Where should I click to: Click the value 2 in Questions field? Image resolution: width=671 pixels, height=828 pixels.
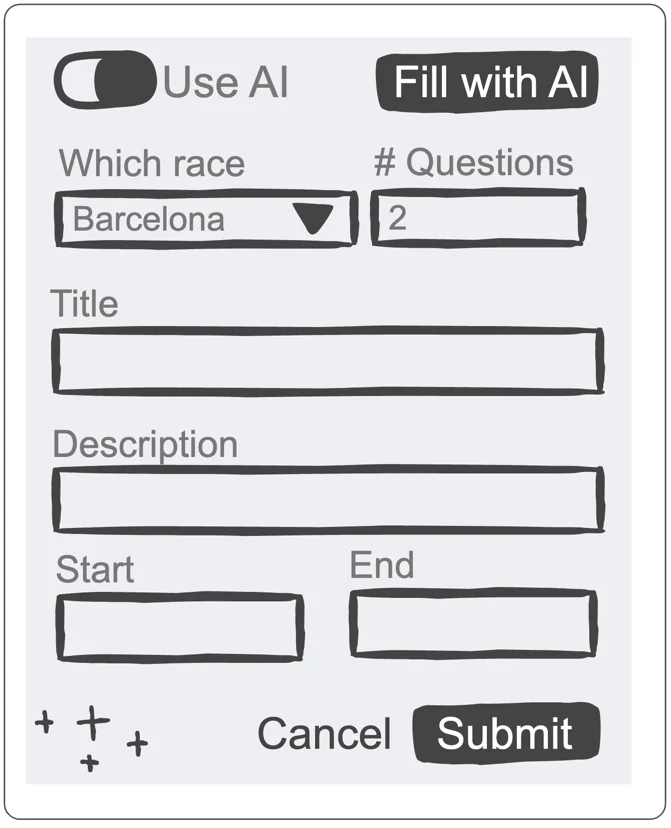pyautogui.click(x=397, y=217)
